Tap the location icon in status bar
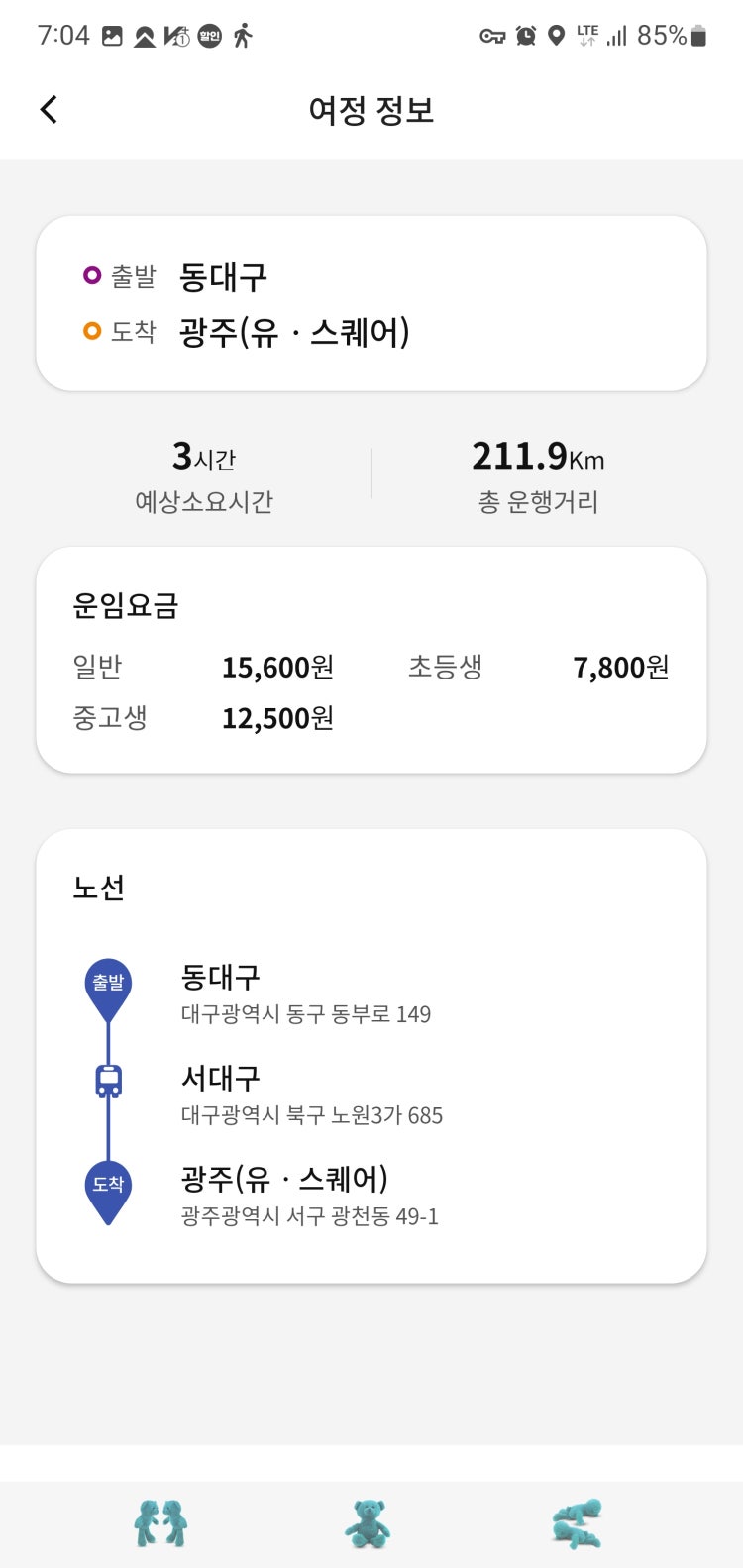This screenshot has width=743, height=1568. [557, 36]
